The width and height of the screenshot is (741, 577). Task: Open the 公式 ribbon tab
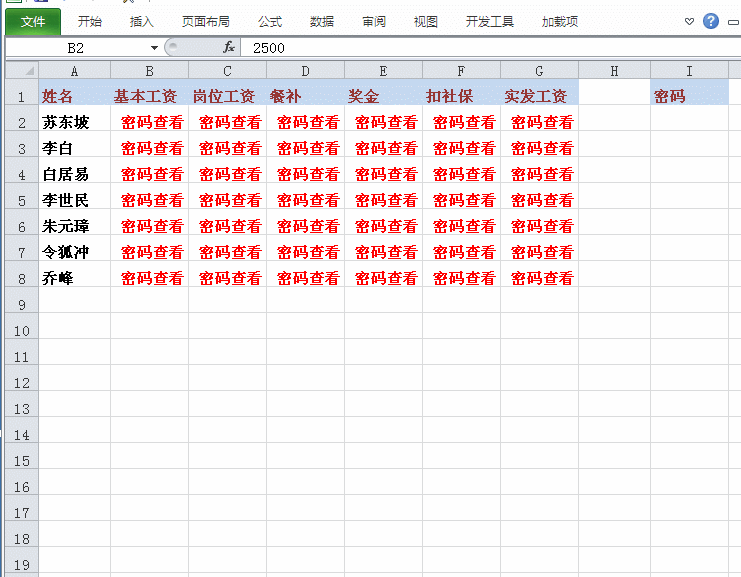tap(270, 22)
